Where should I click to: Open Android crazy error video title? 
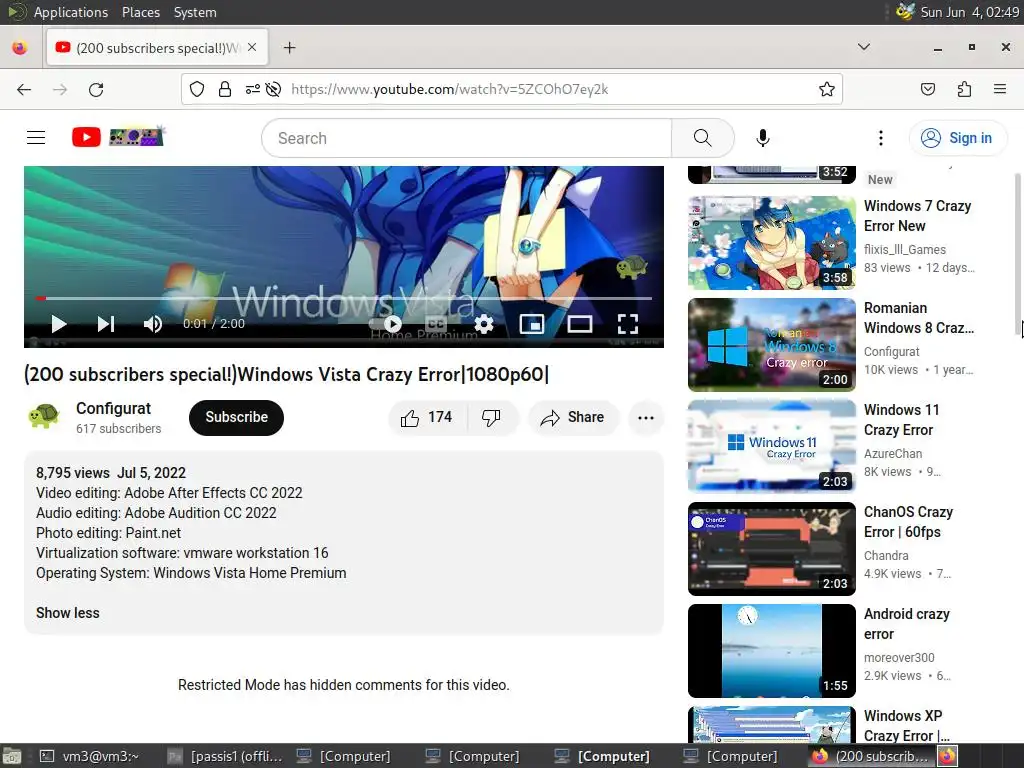tap(906, 624)
